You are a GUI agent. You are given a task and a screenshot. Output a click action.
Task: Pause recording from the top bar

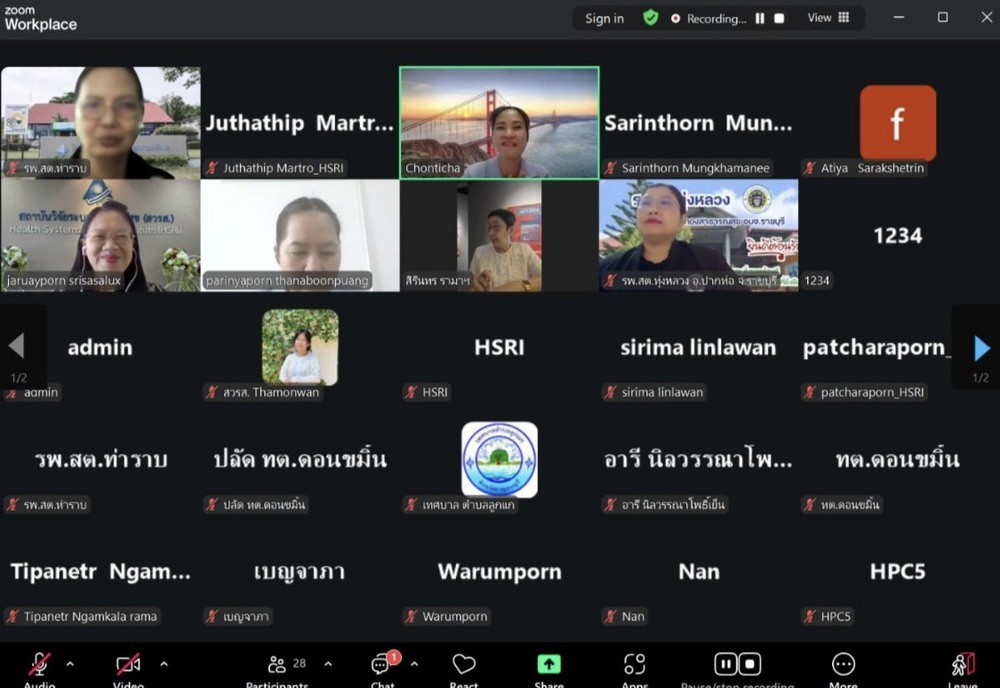tap(760, 18)
